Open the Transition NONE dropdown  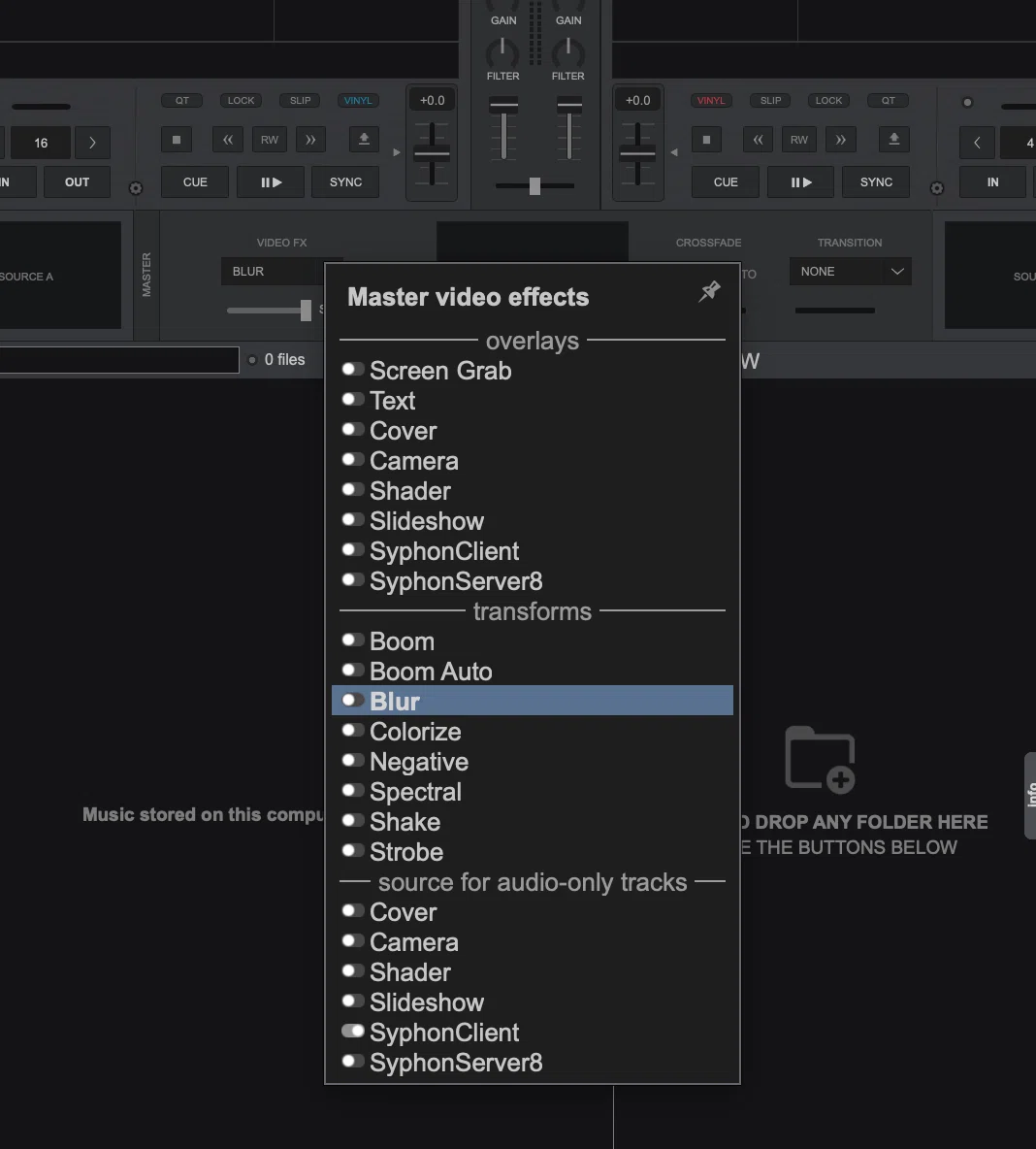tap(850, 271)
